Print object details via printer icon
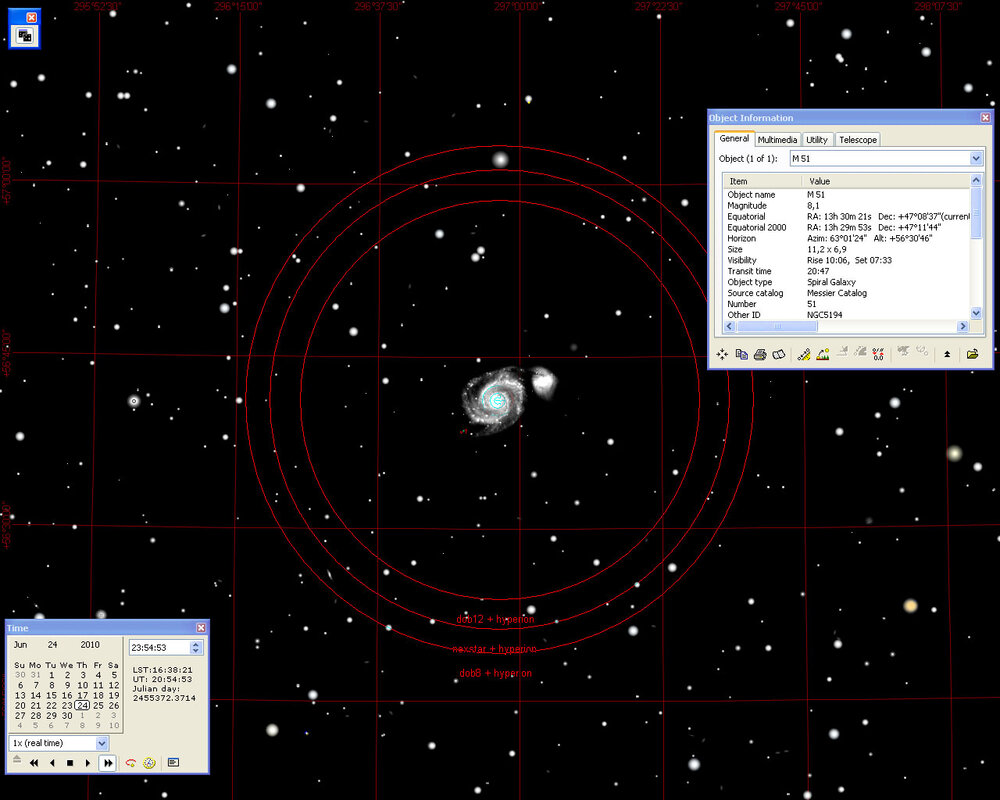 760,354
